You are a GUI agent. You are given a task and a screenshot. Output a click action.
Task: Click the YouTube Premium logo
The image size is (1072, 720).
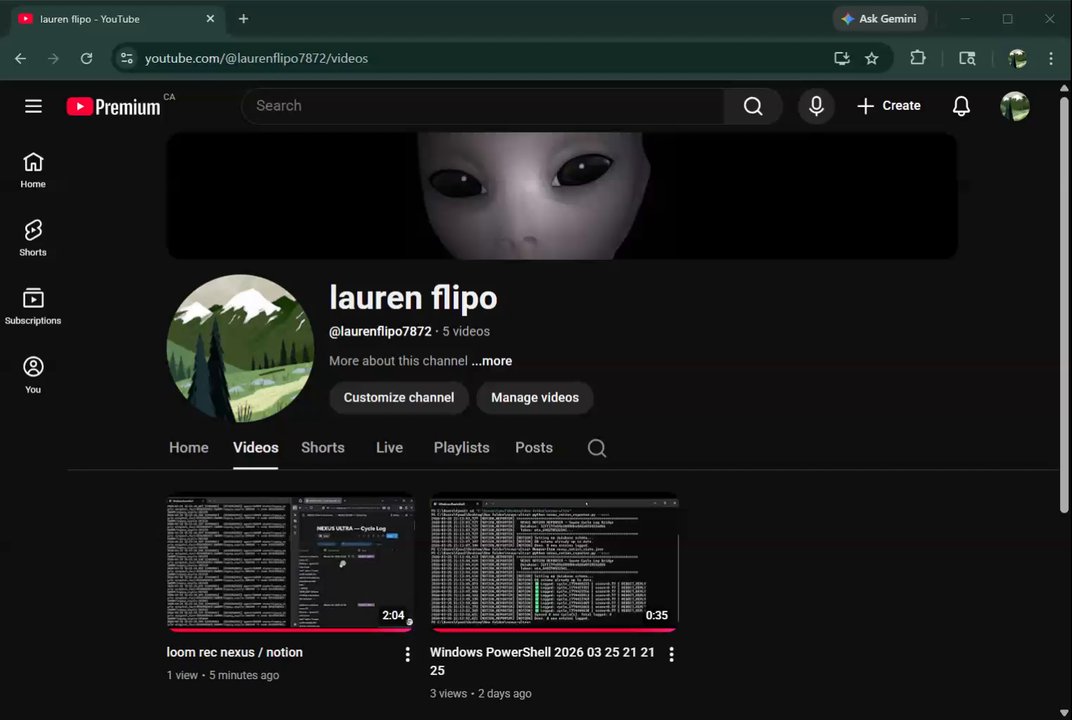pos(114,106)
